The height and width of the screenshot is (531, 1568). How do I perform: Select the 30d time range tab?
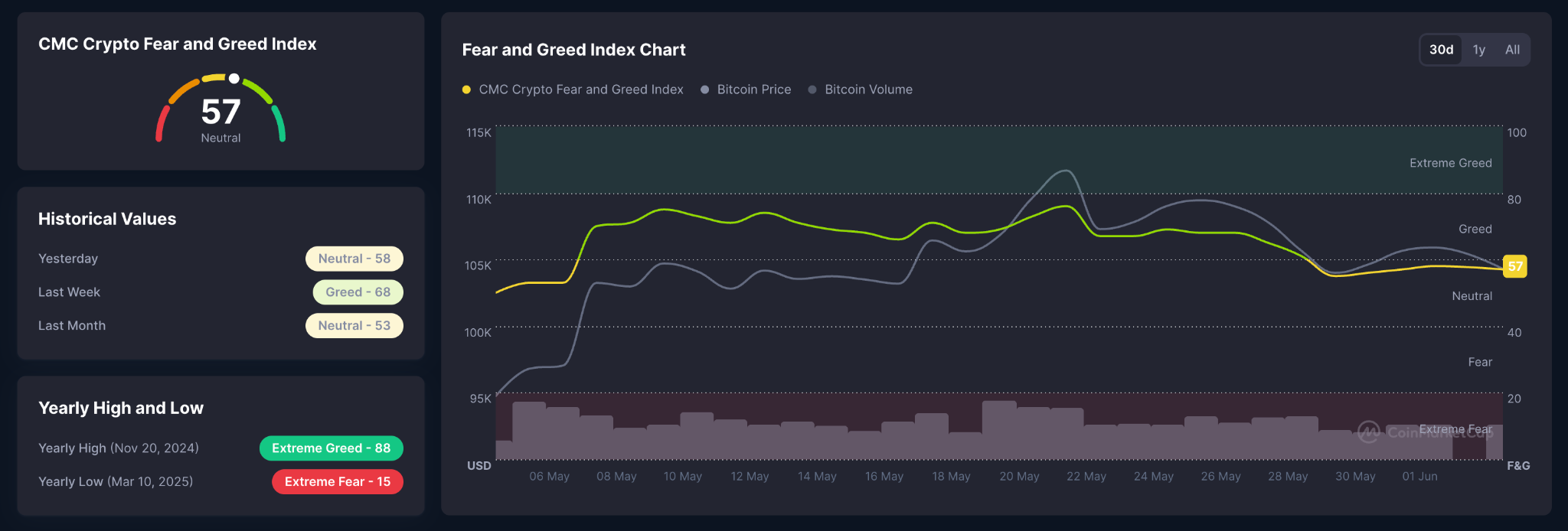click(x=1441, y=50)
